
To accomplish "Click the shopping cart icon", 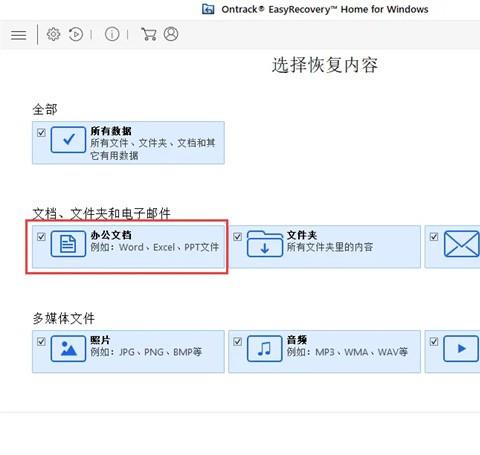I will (149, 34).
